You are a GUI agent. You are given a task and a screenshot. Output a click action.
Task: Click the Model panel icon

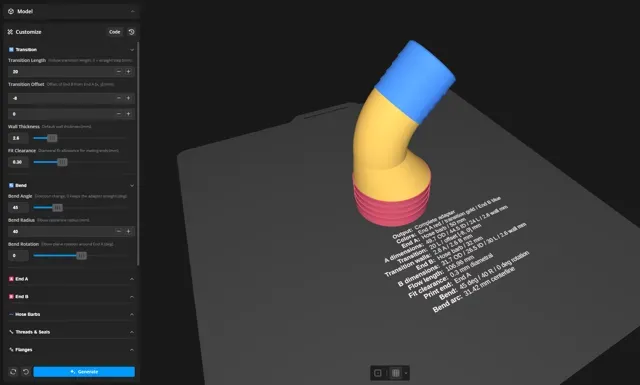pyautogui.click(x=11, y=11)
